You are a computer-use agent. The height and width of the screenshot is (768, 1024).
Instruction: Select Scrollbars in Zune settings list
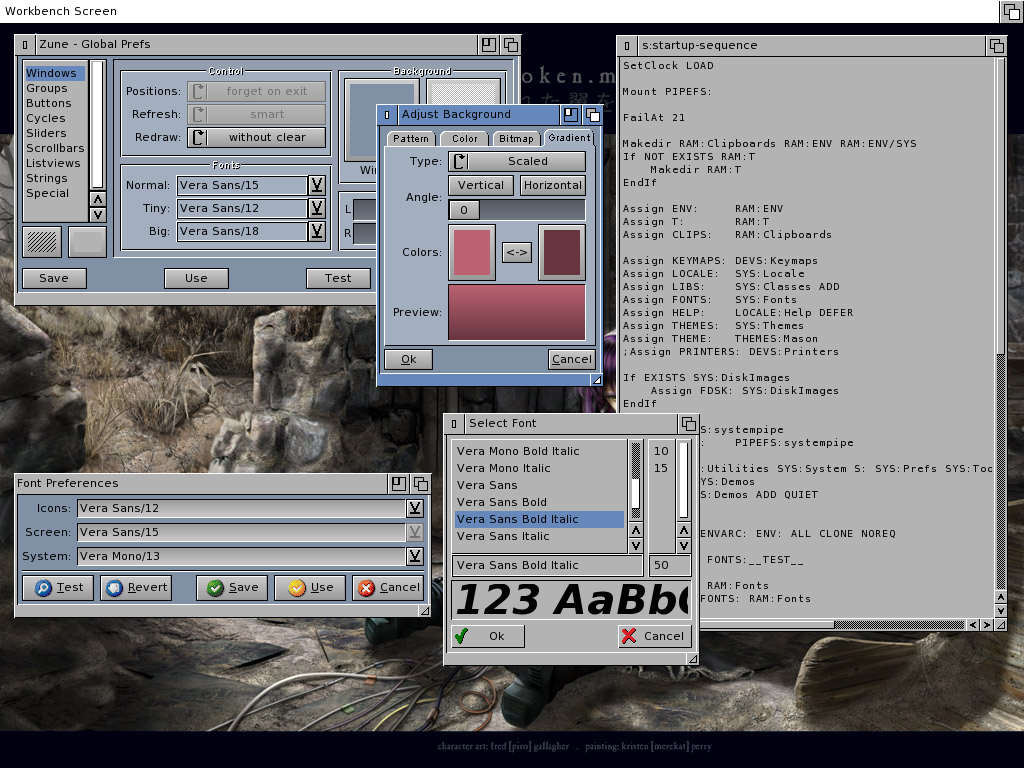[x=55, y=148]
